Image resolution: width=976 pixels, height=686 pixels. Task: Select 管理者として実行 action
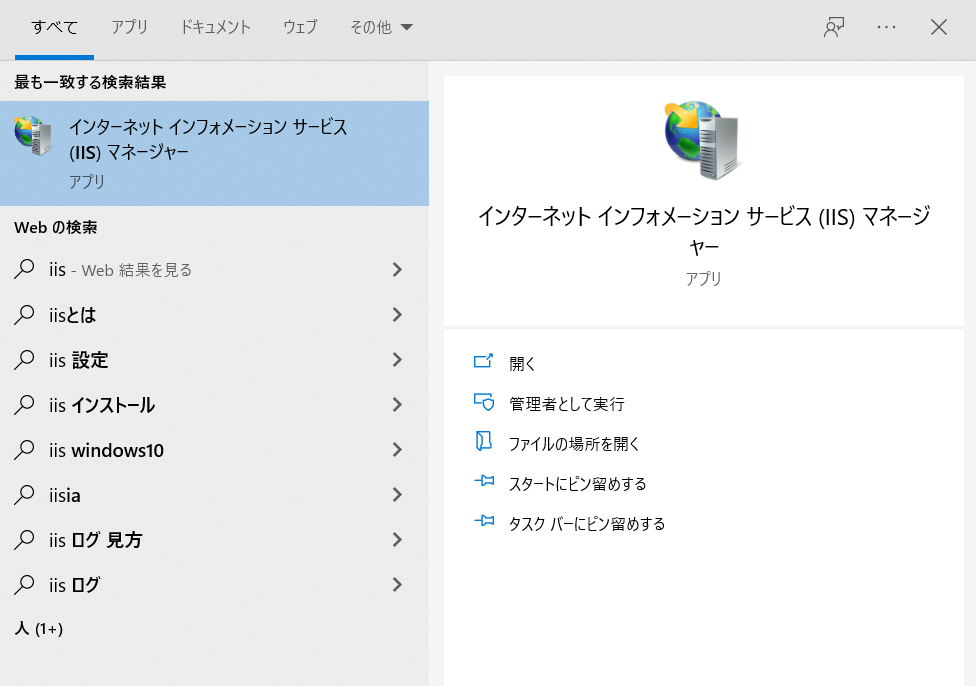pos(566,404)
